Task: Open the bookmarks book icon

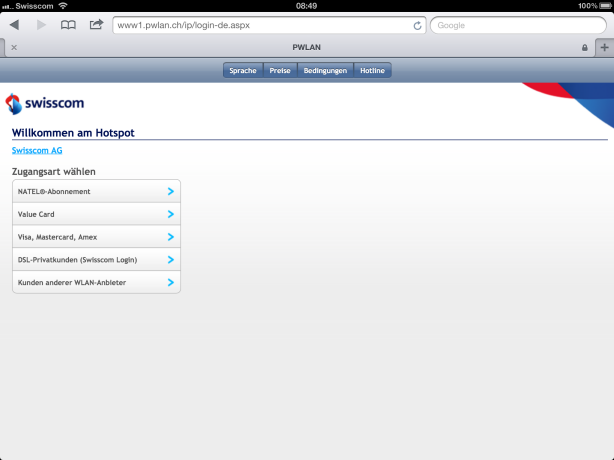Action: 68,25
